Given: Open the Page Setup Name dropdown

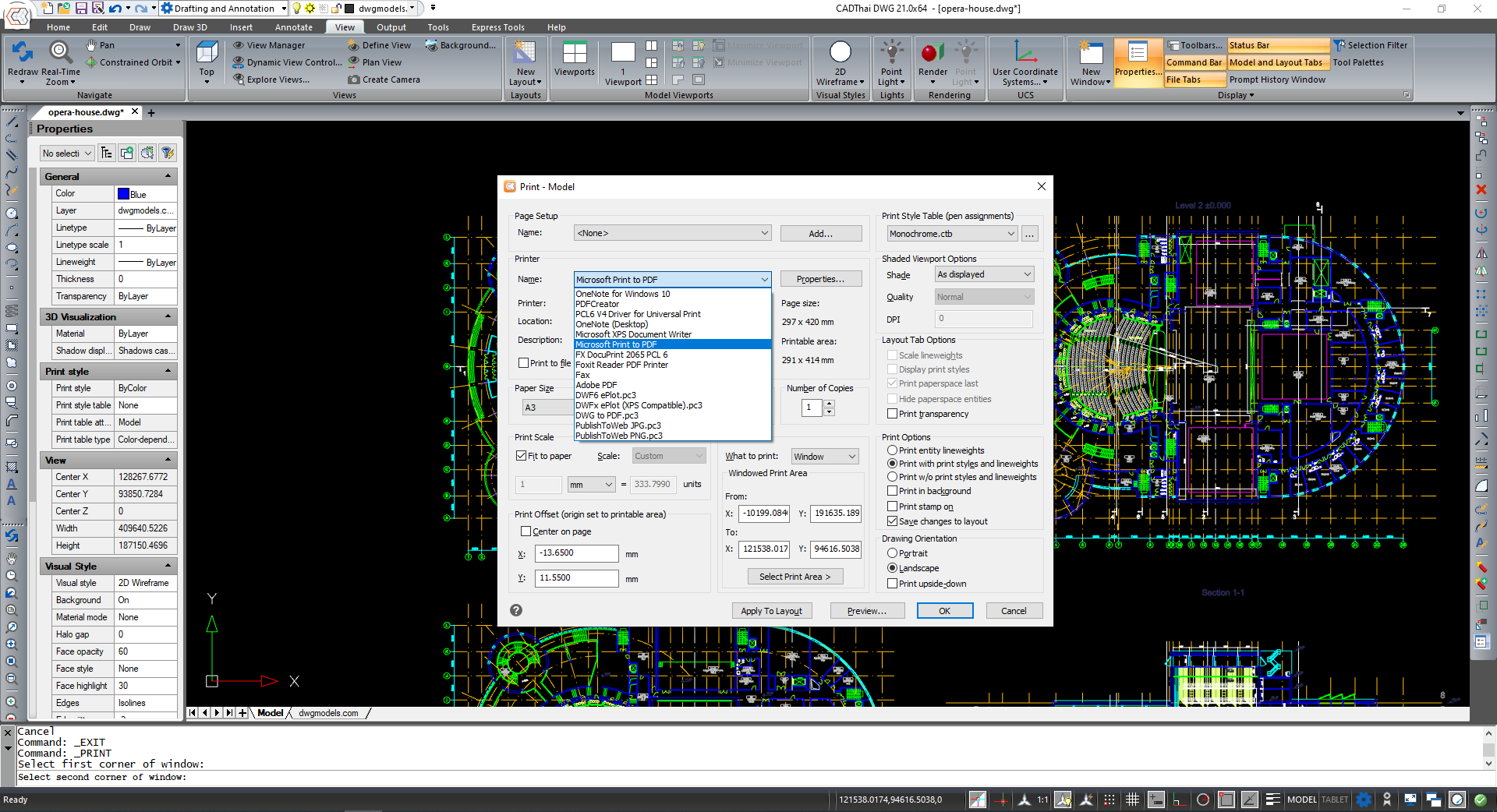Looking at the screenshot, I should (x=673, y=233).
